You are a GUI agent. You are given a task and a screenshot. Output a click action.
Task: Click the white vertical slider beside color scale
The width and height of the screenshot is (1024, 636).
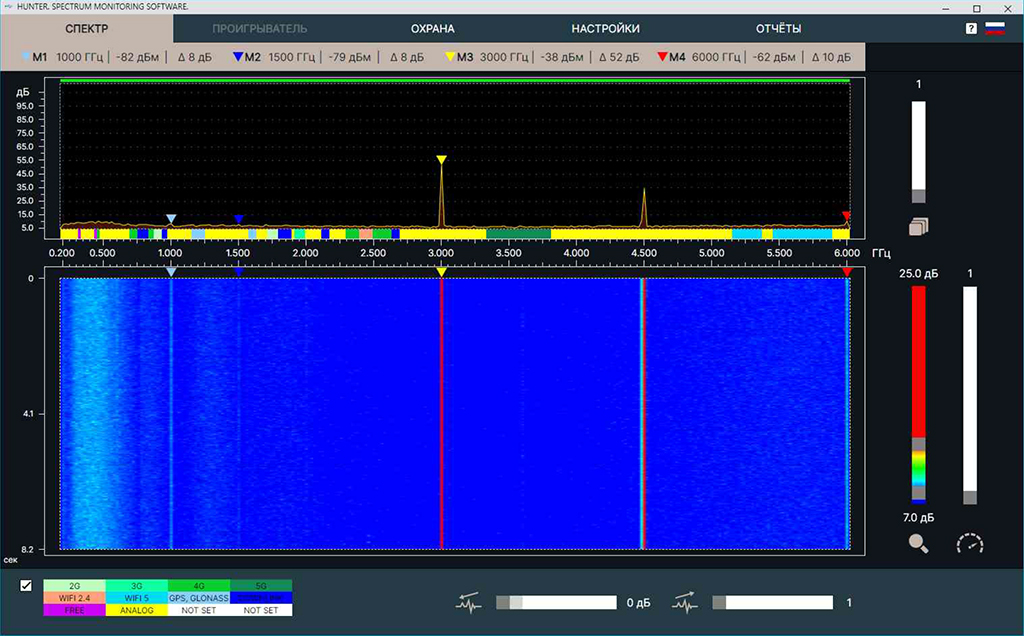tap(970, 395)
